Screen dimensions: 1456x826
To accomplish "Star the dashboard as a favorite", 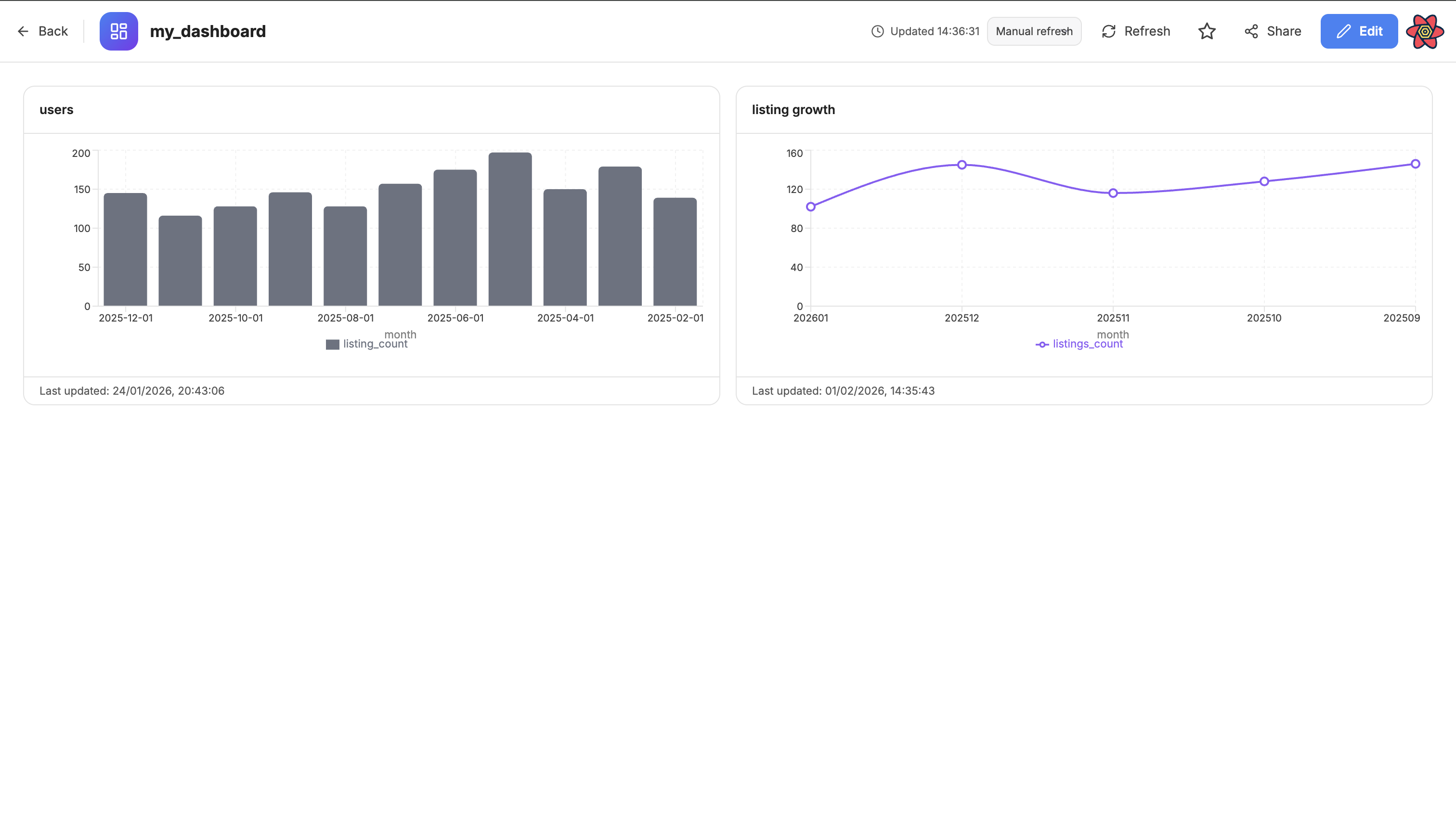I will point(1207,31).
